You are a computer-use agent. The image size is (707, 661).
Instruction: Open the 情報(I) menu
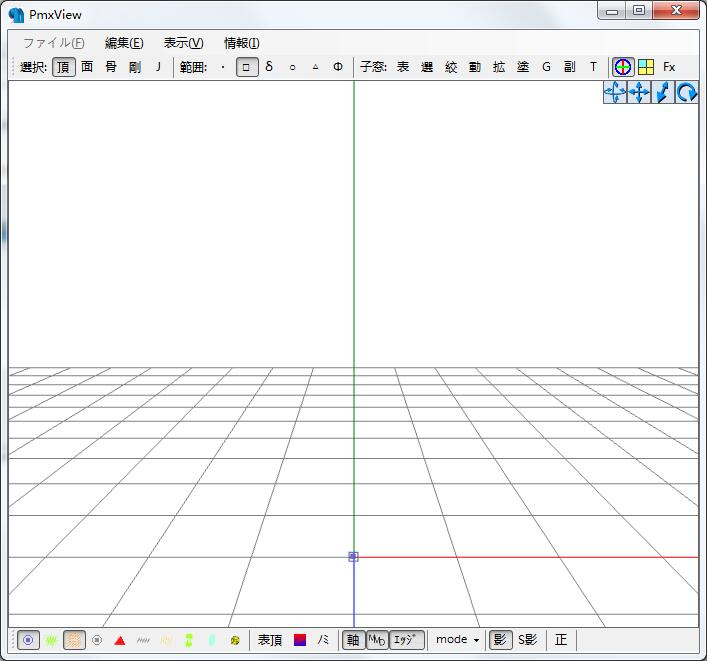(x=241, y=43)
